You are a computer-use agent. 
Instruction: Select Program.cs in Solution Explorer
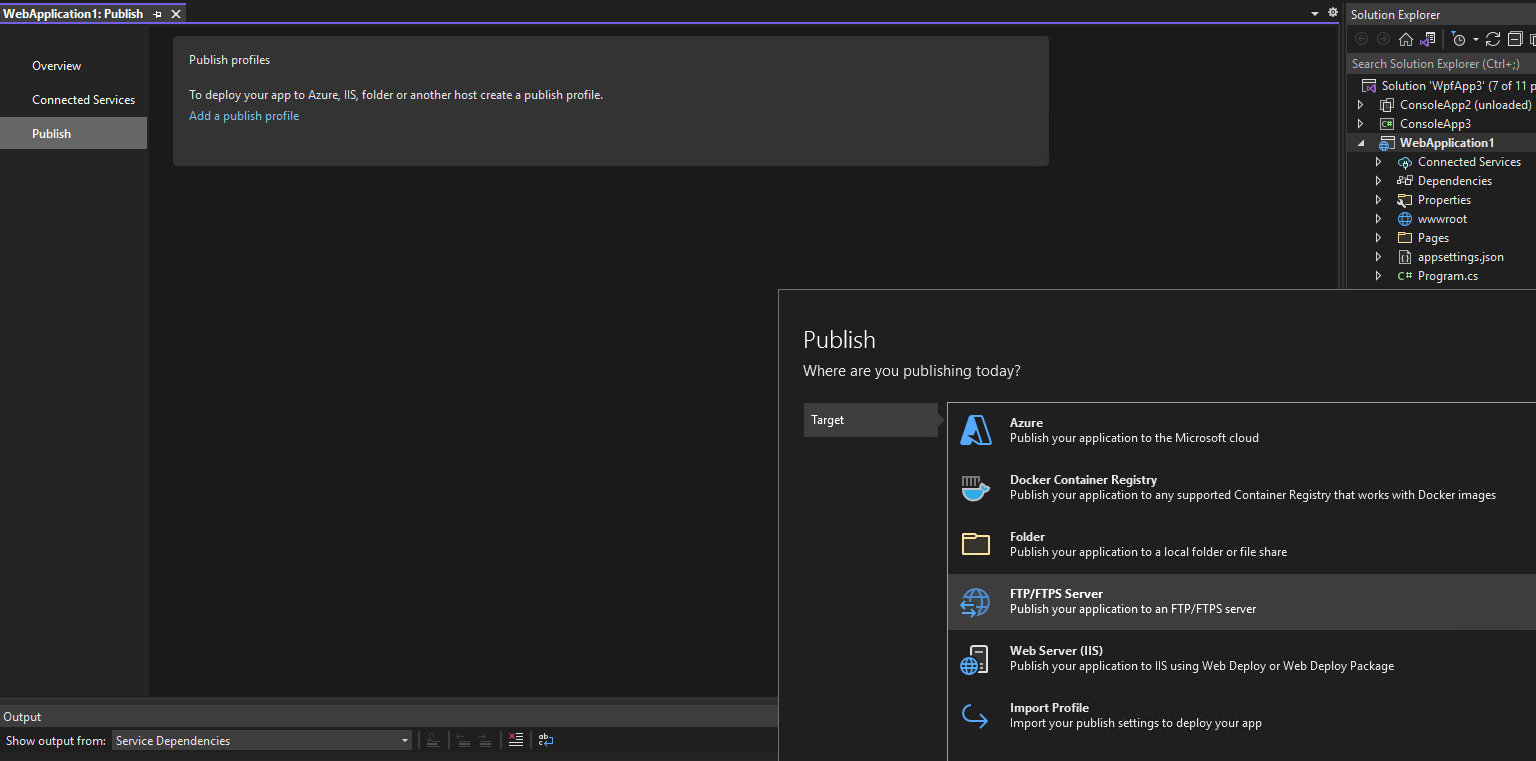click(x=1447, y=276)
